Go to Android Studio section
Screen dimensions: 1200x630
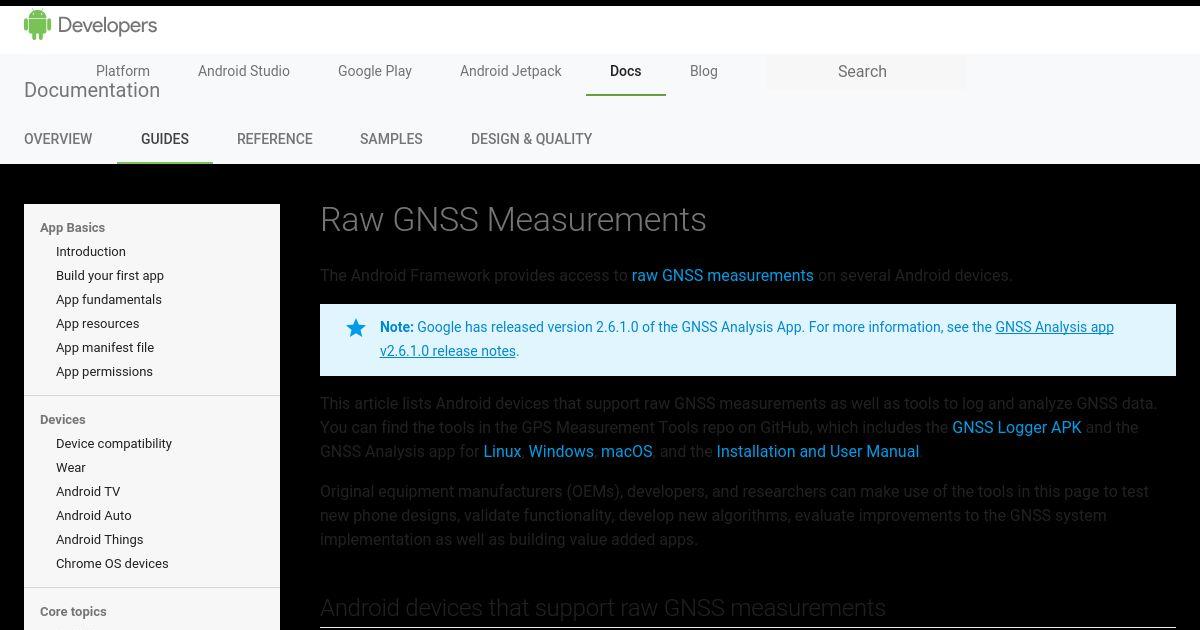pos(244,71)
